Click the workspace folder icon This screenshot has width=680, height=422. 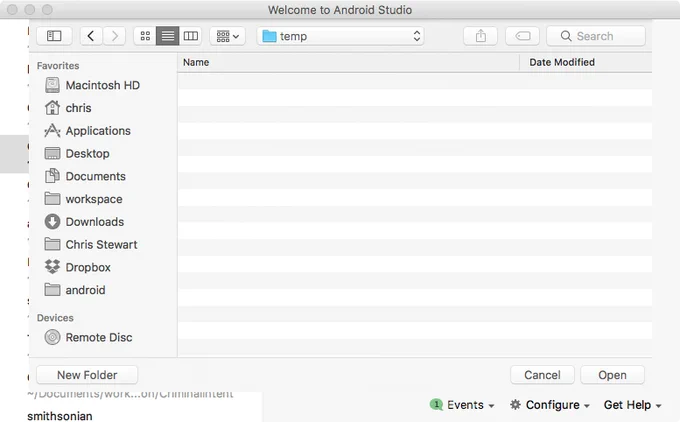(52, 199)
